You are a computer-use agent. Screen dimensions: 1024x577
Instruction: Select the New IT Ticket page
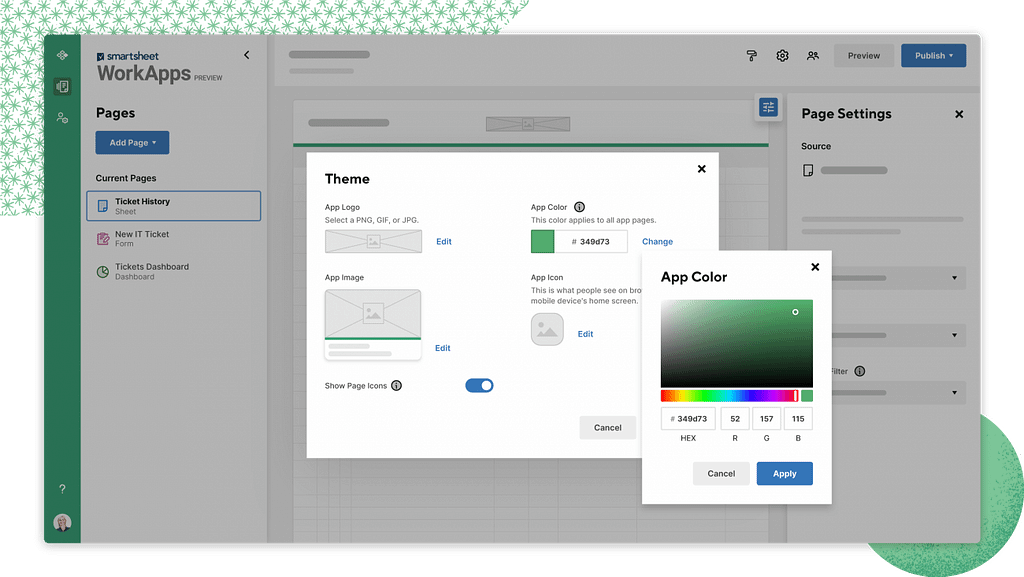(174, 239)
